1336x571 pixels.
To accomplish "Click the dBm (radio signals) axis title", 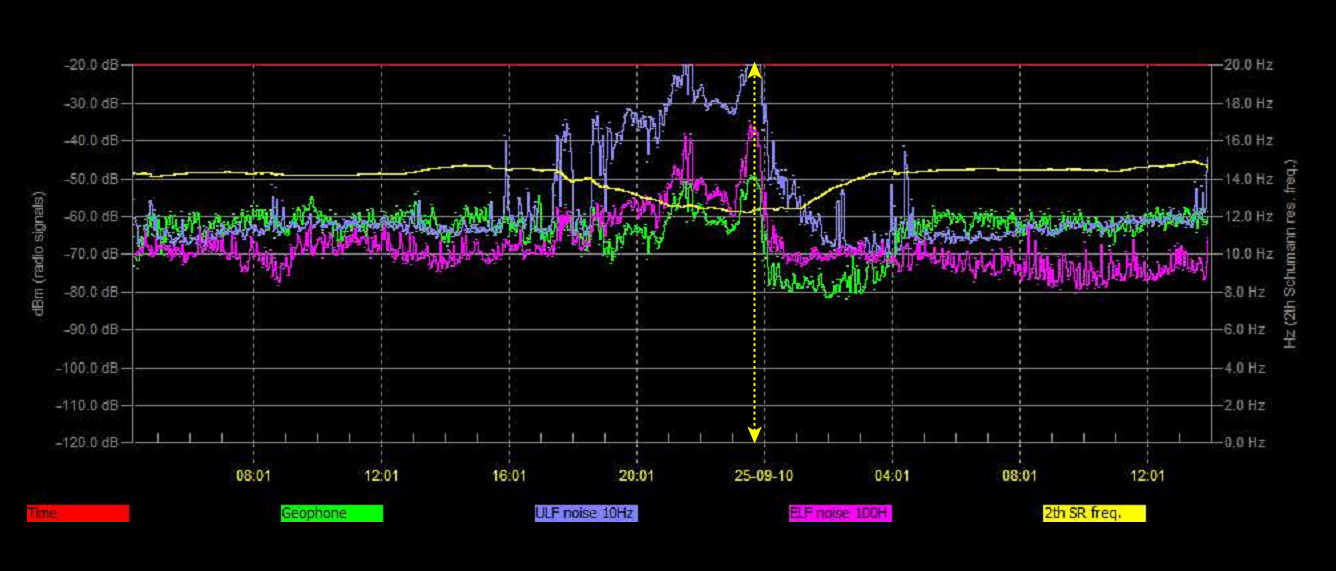I will click(38, 254).
